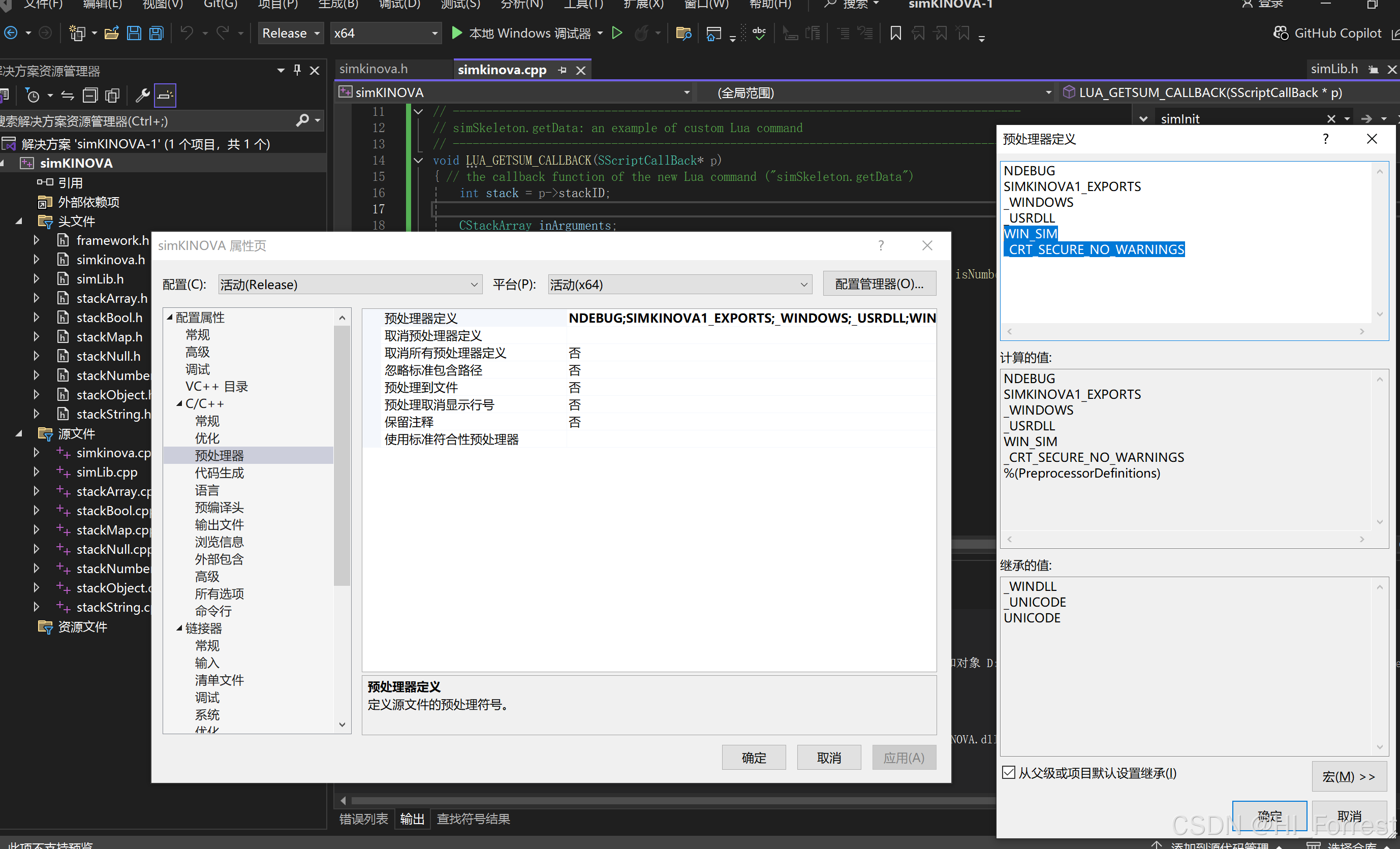
Task: Click the Save file toolbar icon
Action: pos(134,33)
